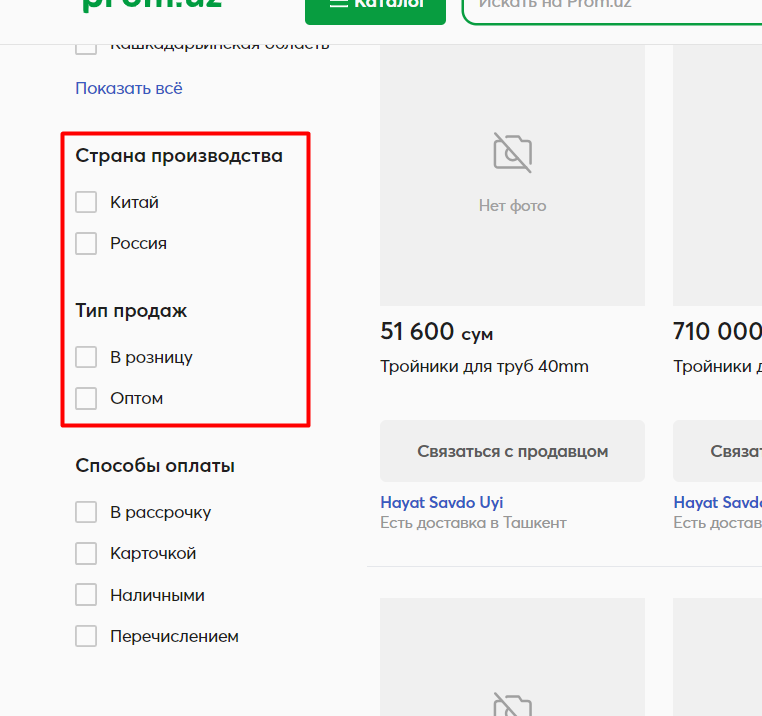762x716 pixels.
Task: Click the crossed-out camera icon on lower product
Action: click(x=512, y=704)
